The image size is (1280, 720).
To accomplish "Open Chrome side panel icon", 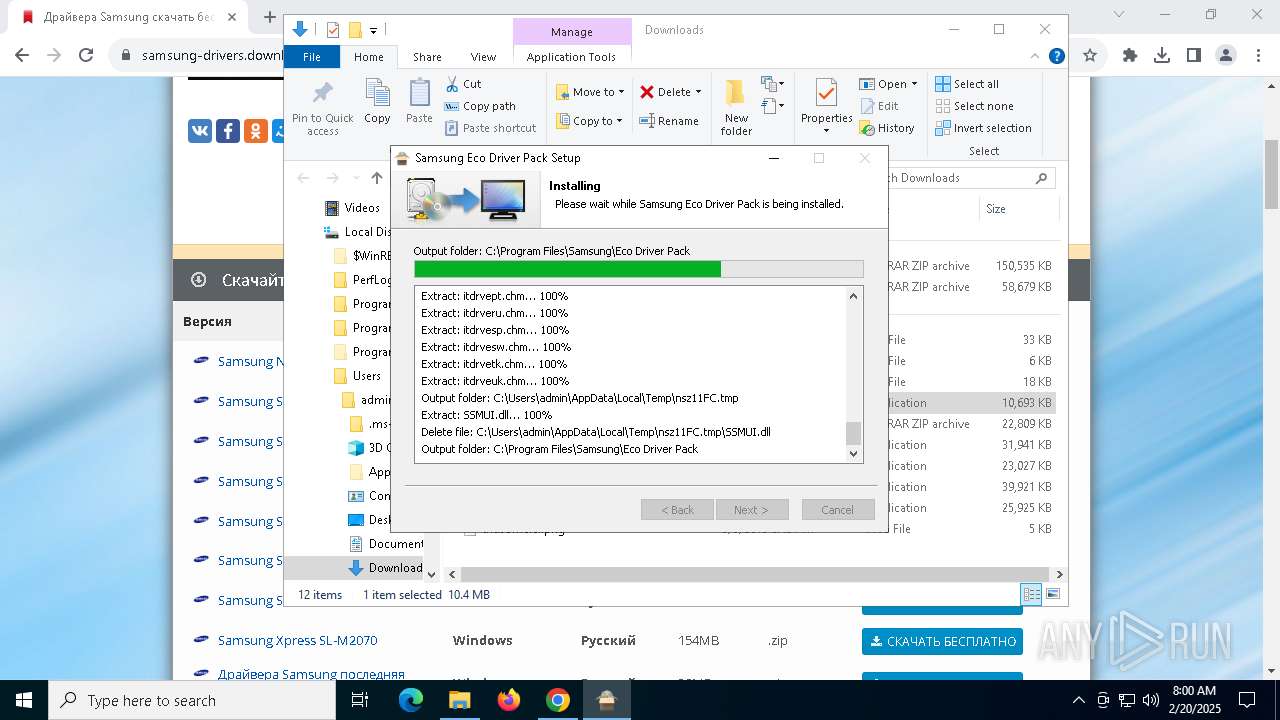I will coord(1194,55).
